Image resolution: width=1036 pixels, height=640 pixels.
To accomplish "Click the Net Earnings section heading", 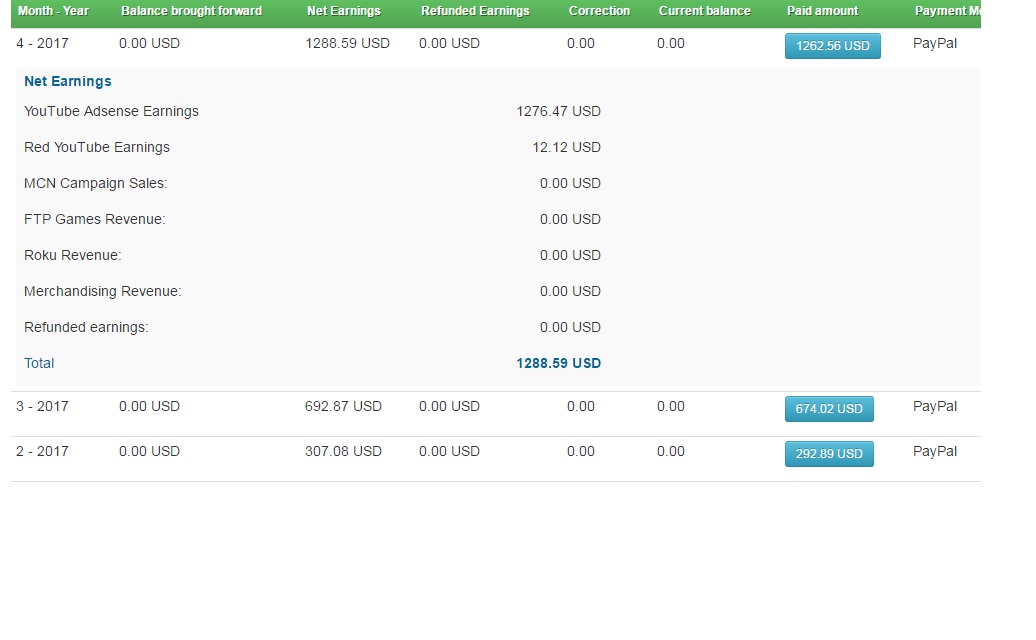I will click(67, 81).
